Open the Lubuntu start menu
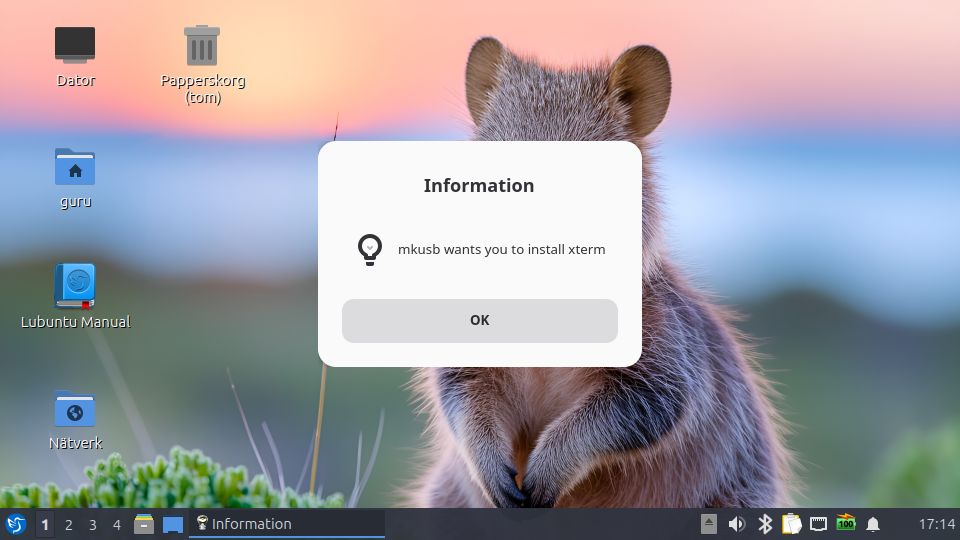The height and width of the screenshot is (540, 960). [16, 524]
